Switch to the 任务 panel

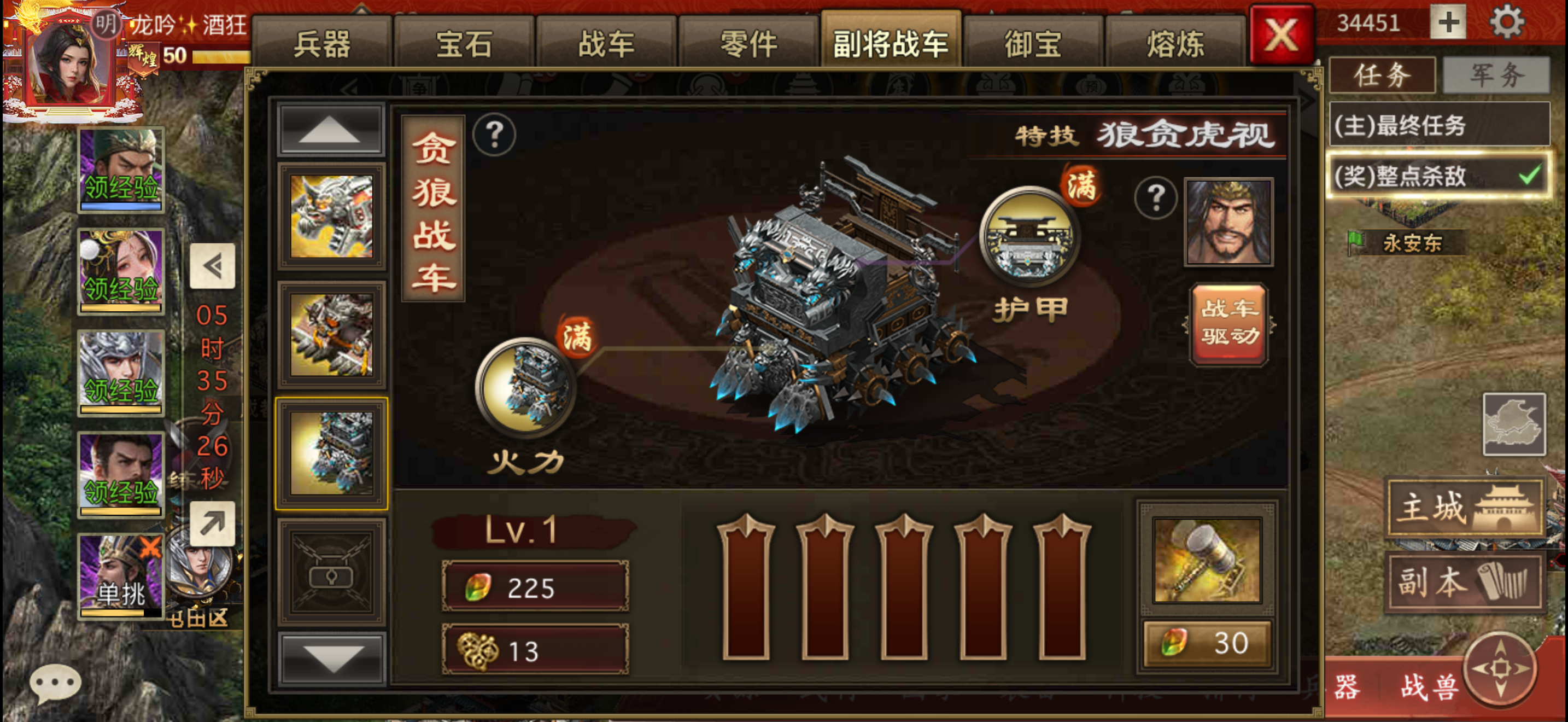[x=1382, y=75]
